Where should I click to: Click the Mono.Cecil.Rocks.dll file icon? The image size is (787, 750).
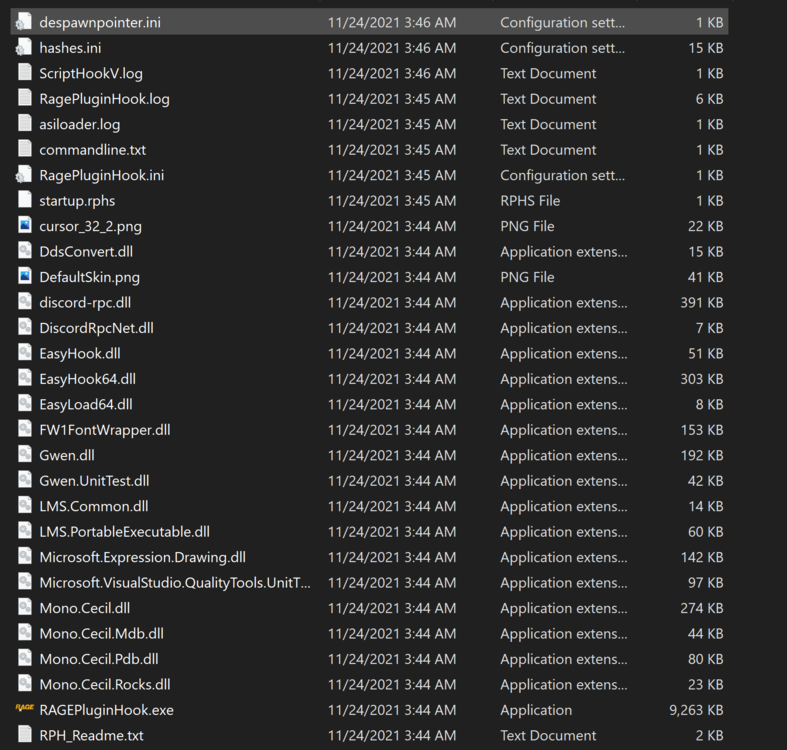click(x=25, y=684)
